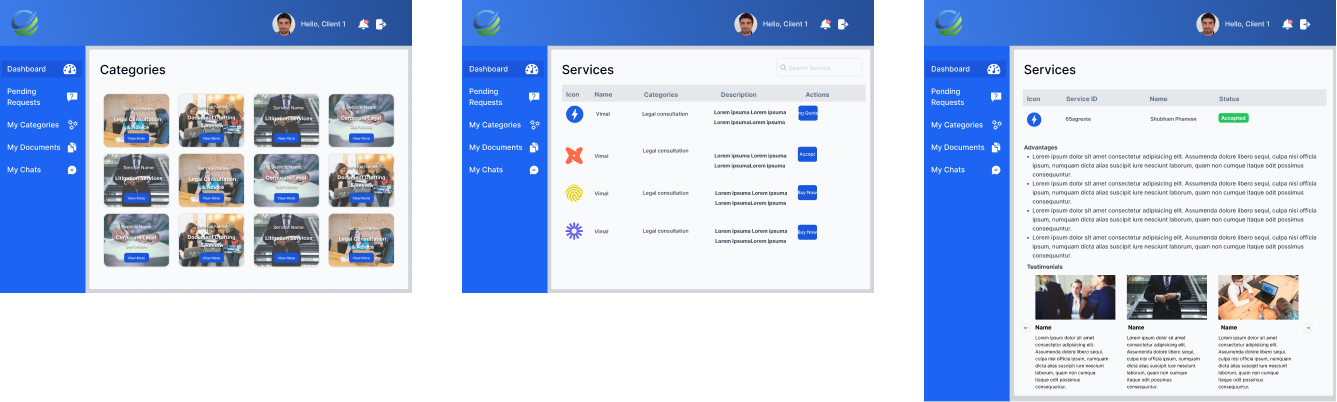The height and width of the screenshot is (402, 1337).
Task: Click user avatar on service details screen
Action: point(1208,24)
